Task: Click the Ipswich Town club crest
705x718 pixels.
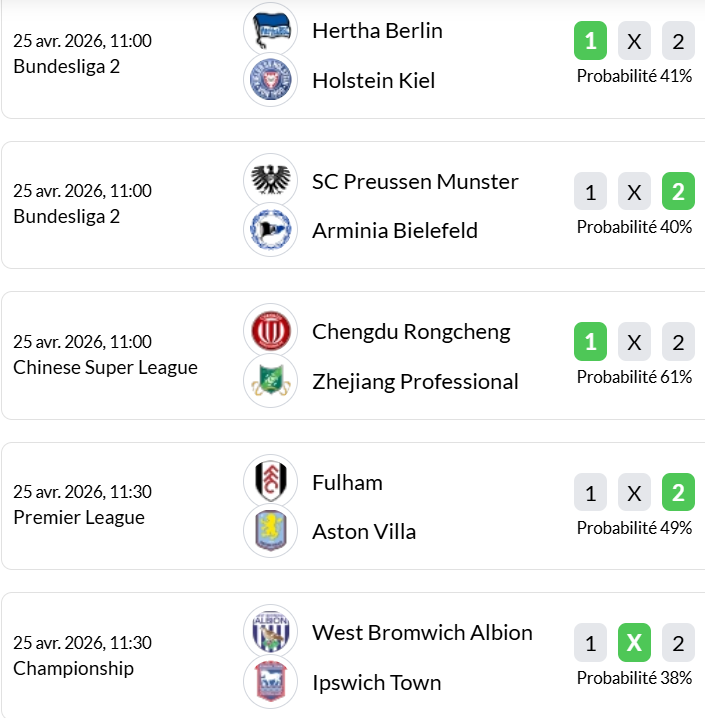Action: [270, 682]
